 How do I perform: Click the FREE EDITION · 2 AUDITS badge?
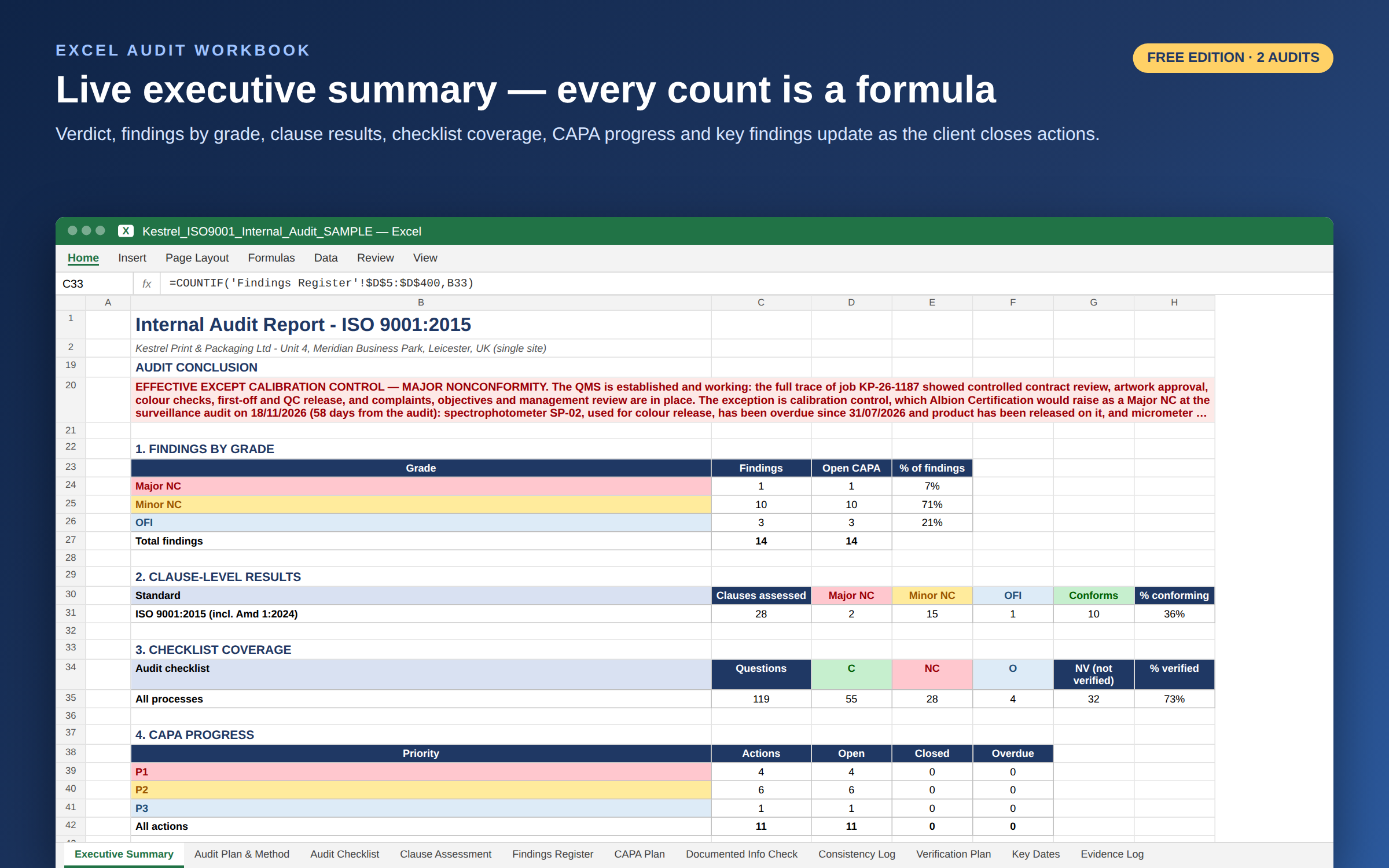(1233, 58)
